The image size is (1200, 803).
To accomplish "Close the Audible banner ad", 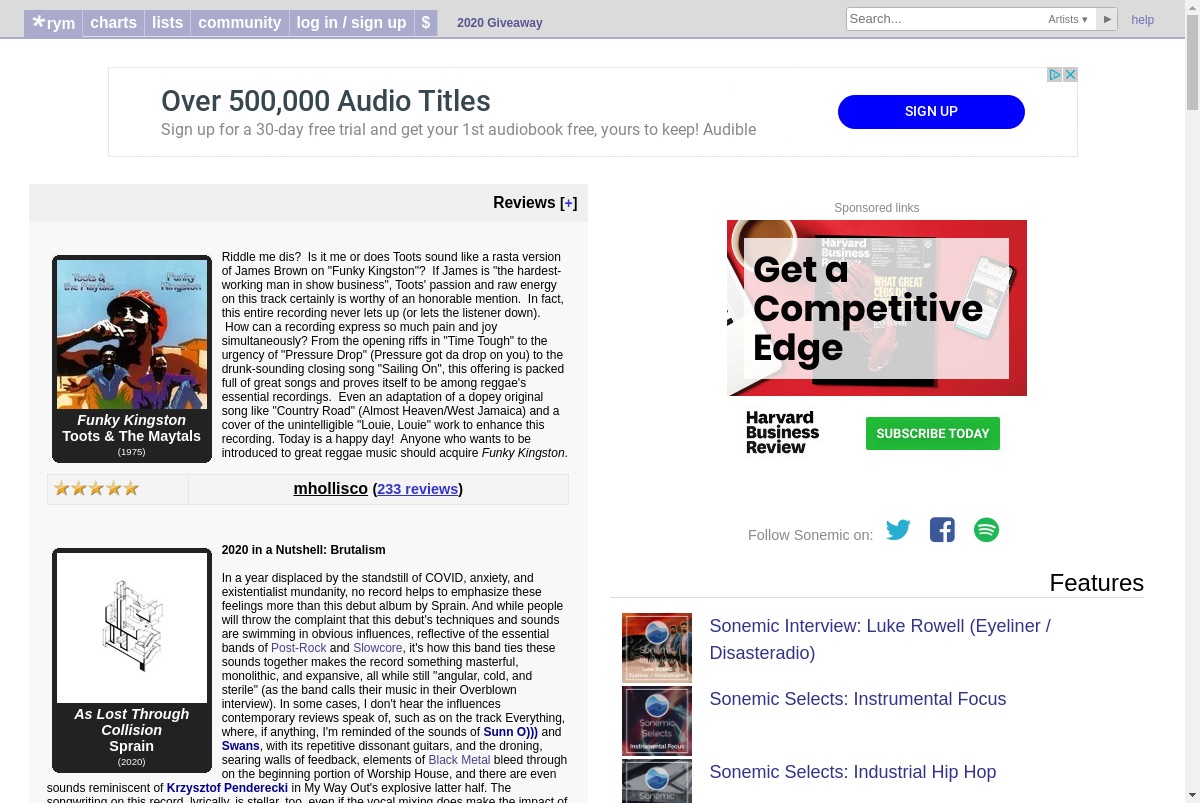I will [x=1070, y=75].
